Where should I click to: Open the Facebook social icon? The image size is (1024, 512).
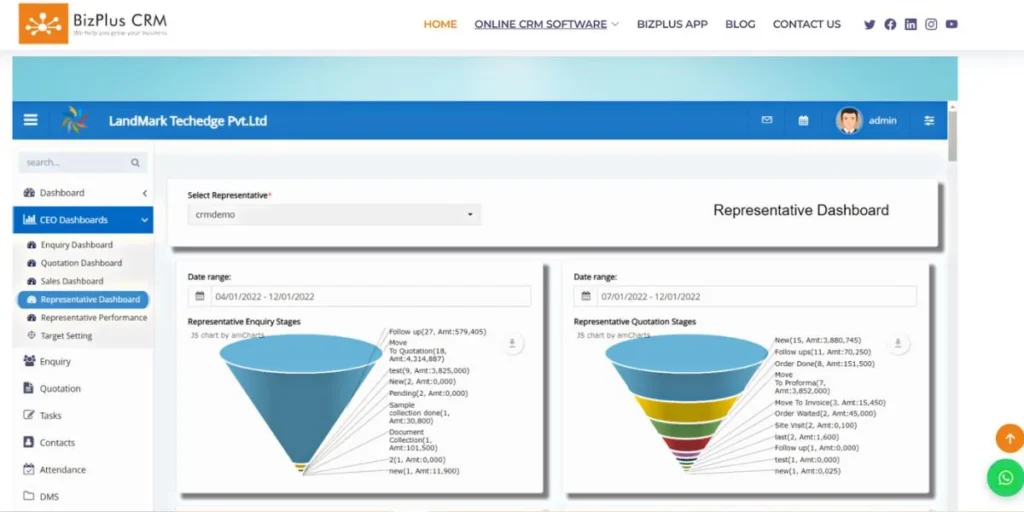tap(890, 24)
